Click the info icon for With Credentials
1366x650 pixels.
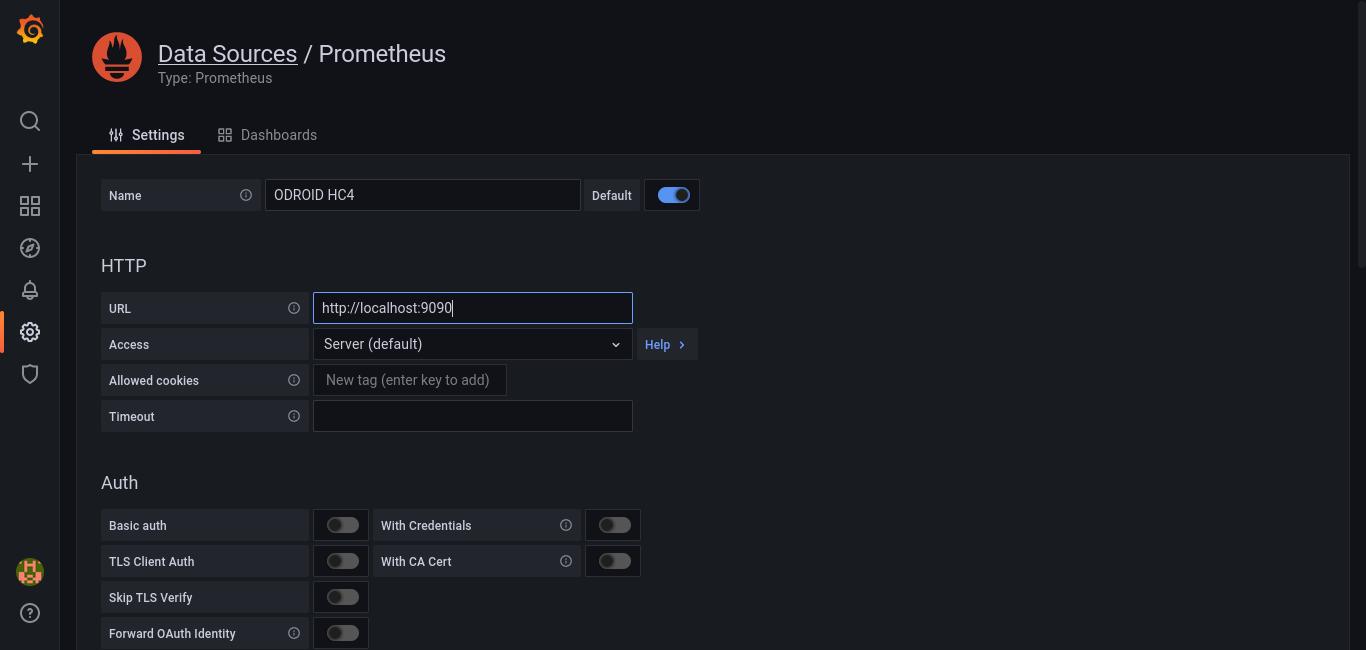click(566, 525)
